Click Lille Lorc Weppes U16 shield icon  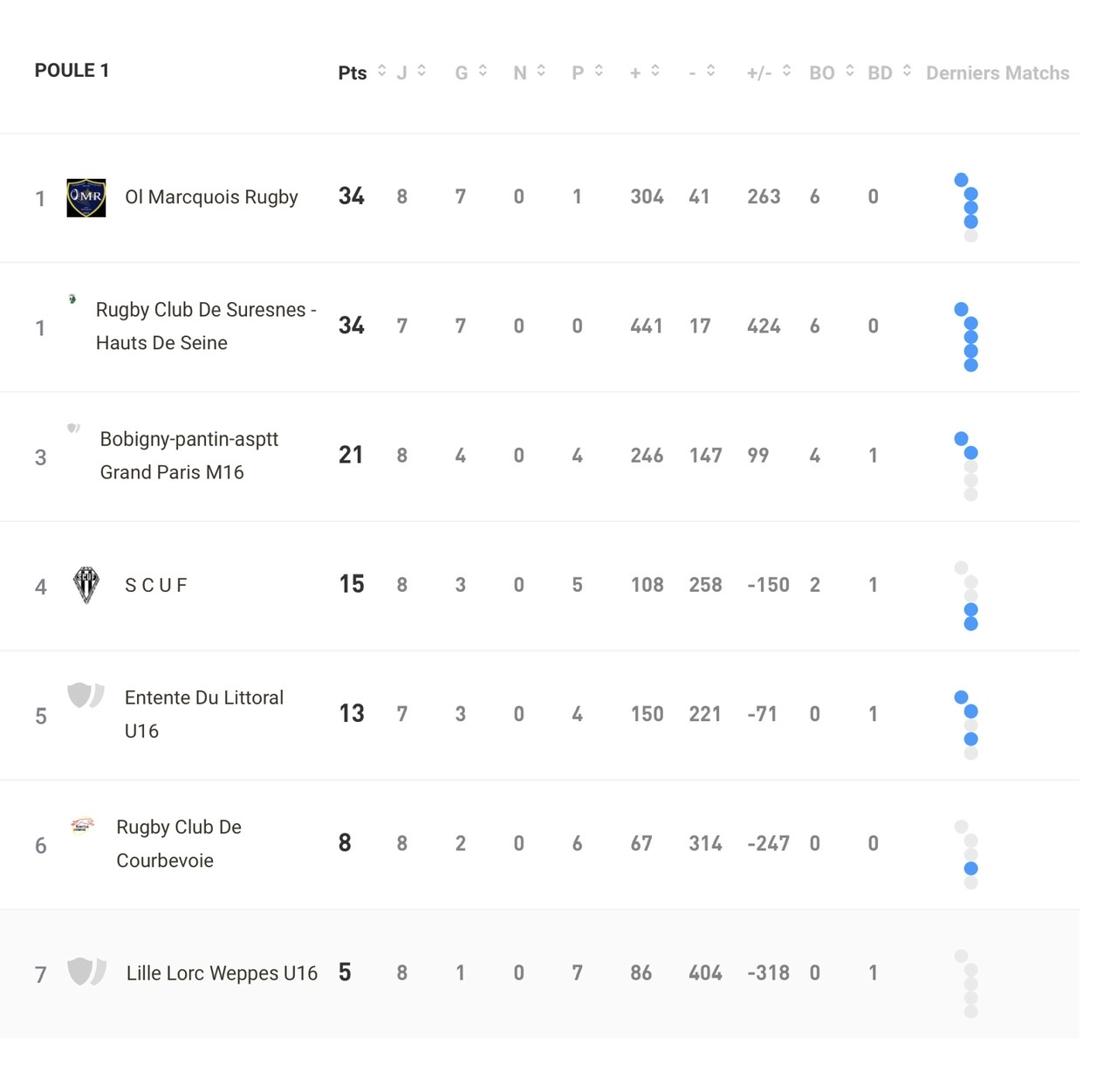[x=86, y=971]
